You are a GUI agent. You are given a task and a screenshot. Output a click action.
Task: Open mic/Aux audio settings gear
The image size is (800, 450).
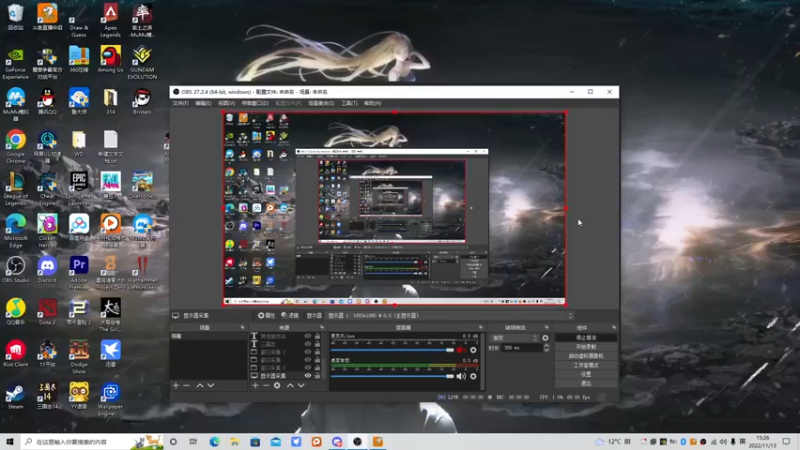pos(473,350)
